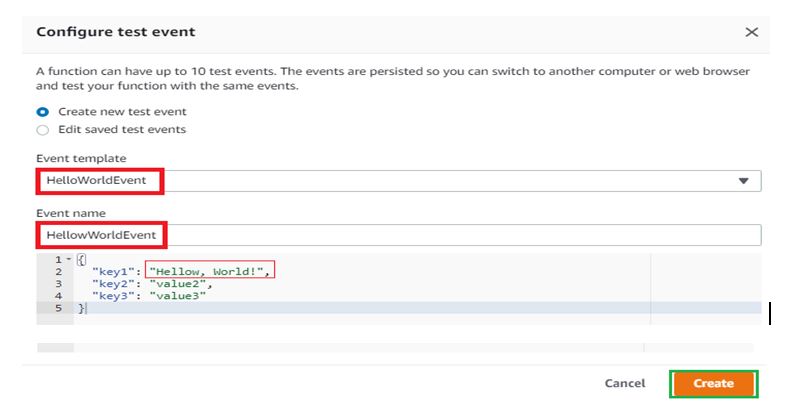Click the "value2" string on line 3
This screenshot has height=406, width=804.
coord(177,283)
